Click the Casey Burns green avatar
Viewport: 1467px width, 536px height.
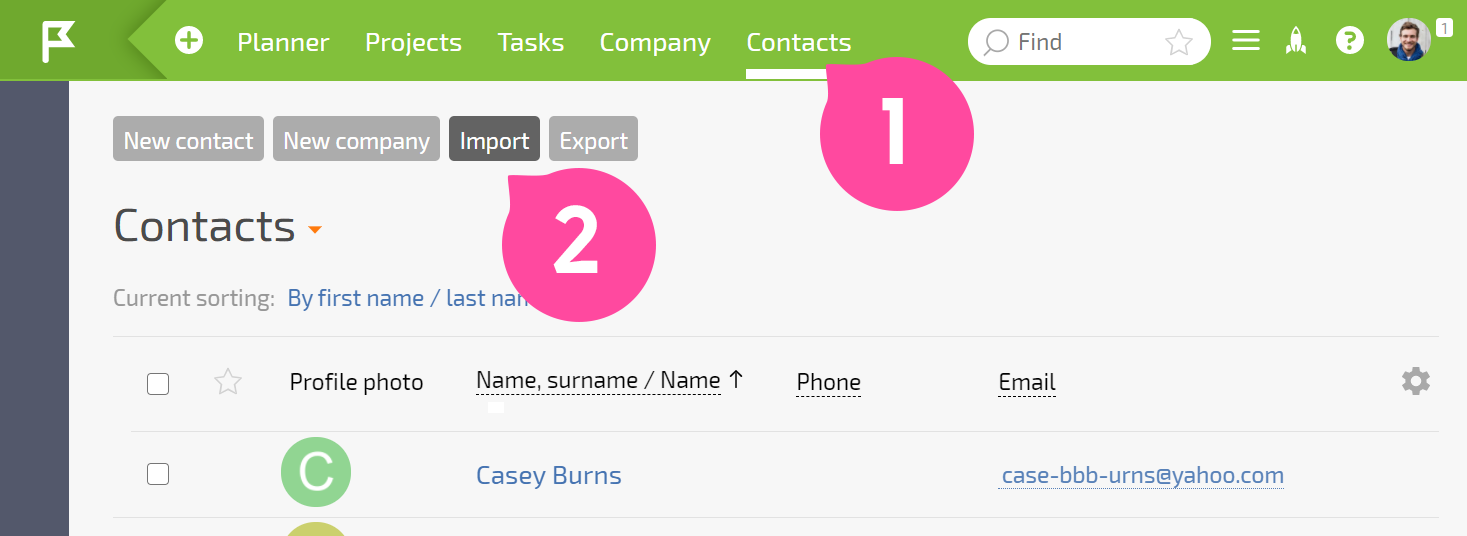[x=316, y=472]
